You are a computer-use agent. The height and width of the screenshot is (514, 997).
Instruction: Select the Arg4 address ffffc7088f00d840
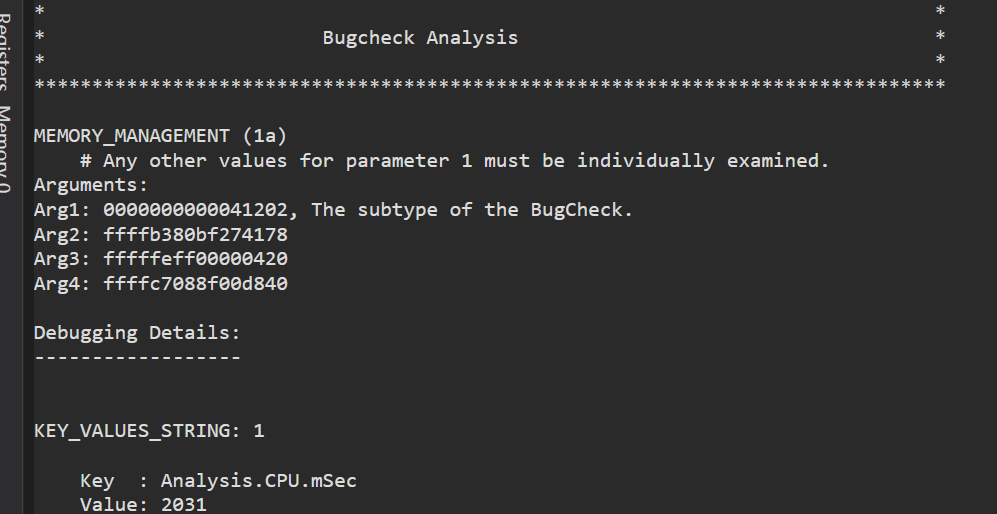(x=195, y=284)
